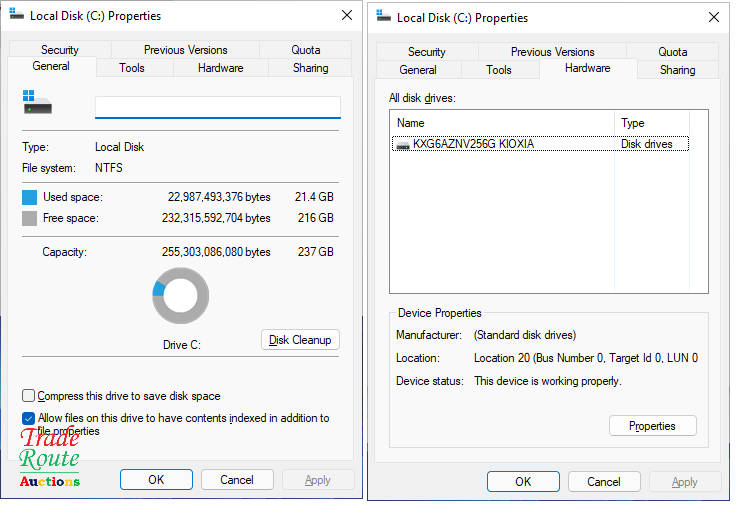Click the gray Free space color square
The width and height of the screenshot is (738, 506).
tap(30, 218)
